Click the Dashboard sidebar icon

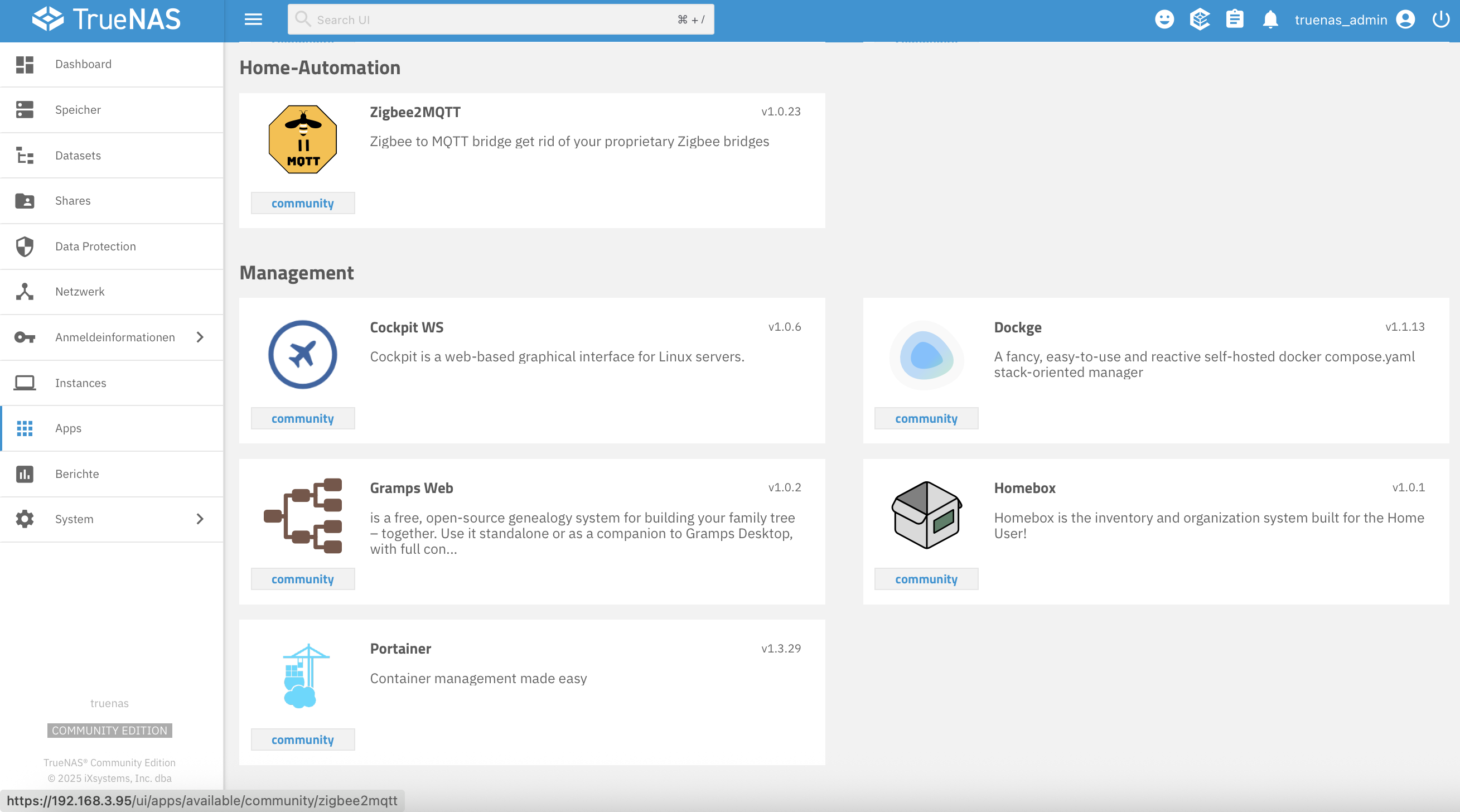(25, 64)
